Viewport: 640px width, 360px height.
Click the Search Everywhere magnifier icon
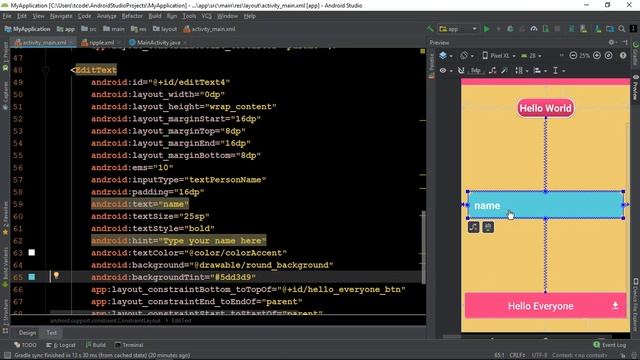point(622,29)
